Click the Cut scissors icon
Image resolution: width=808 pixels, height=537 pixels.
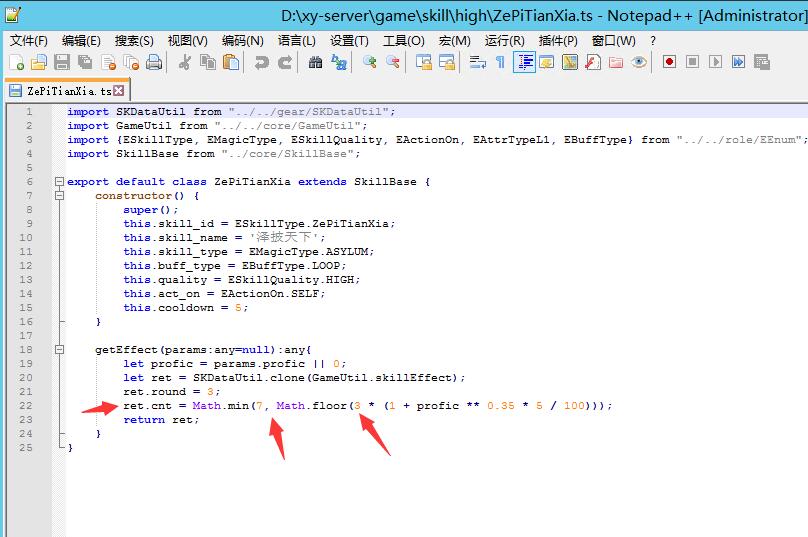[x=184, y=62]
